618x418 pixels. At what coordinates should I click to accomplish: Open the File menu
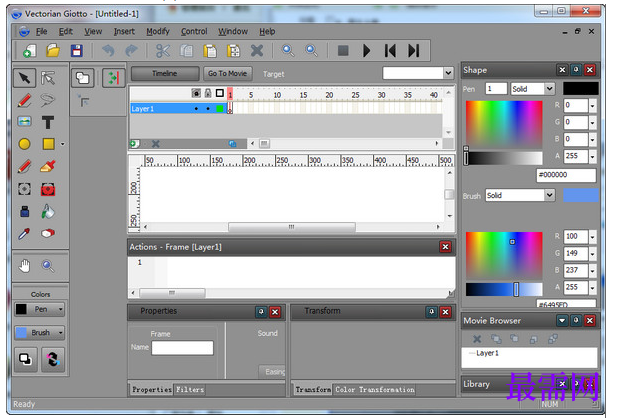pos(41,32)
